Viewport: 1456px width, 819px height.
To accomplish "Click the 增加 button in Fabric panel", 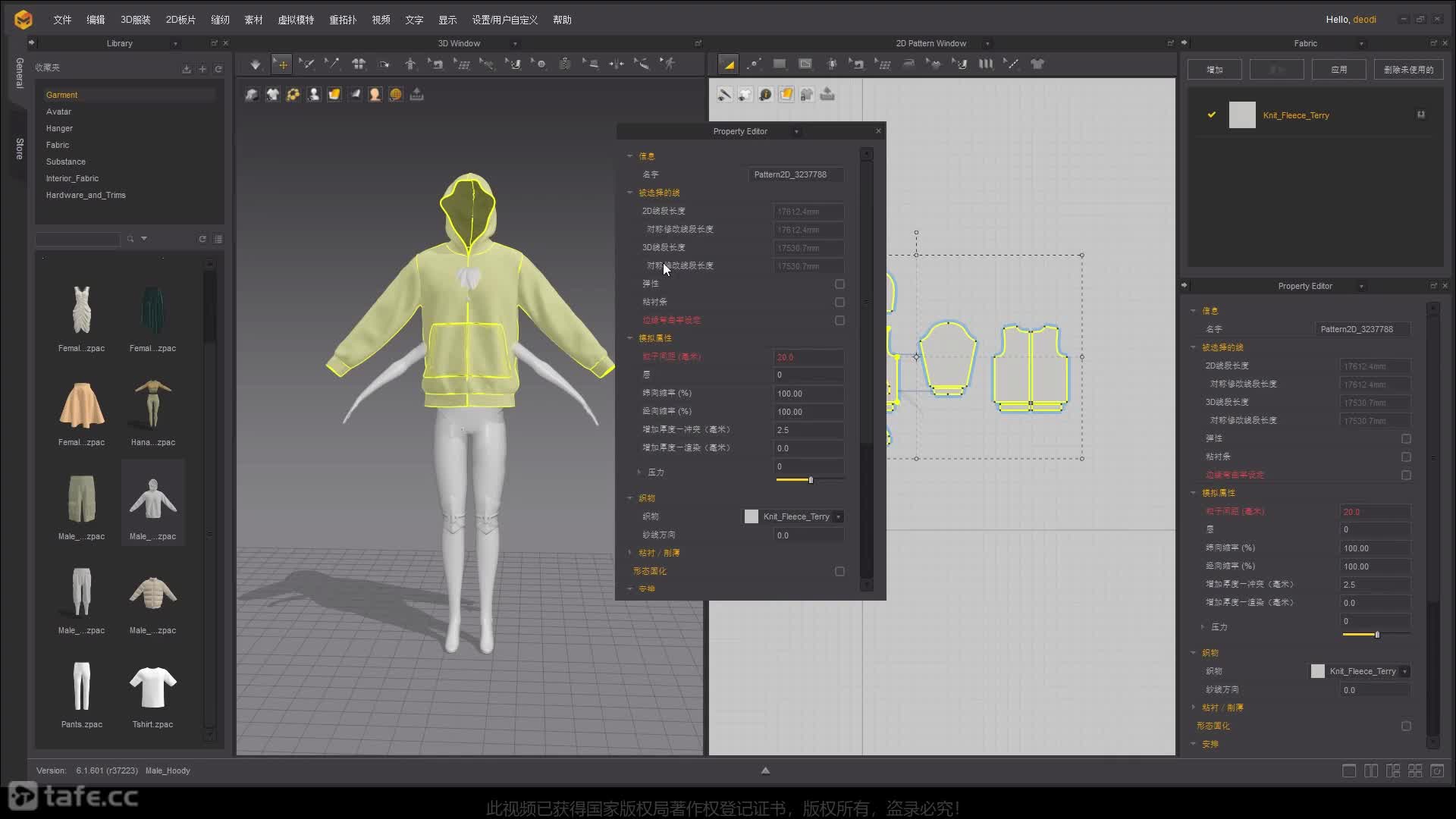I will tap(1215, 69).
